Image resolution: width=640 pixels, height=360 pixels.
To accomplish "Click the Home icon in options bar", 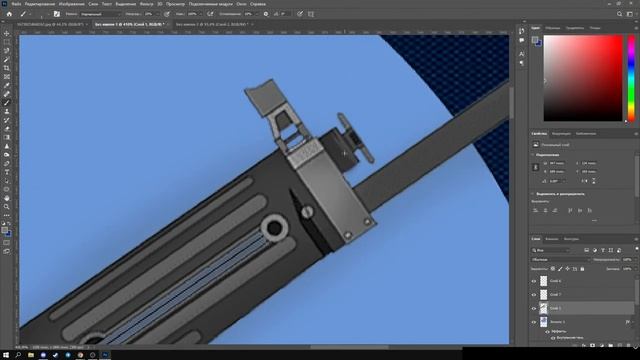I will 9,14.
